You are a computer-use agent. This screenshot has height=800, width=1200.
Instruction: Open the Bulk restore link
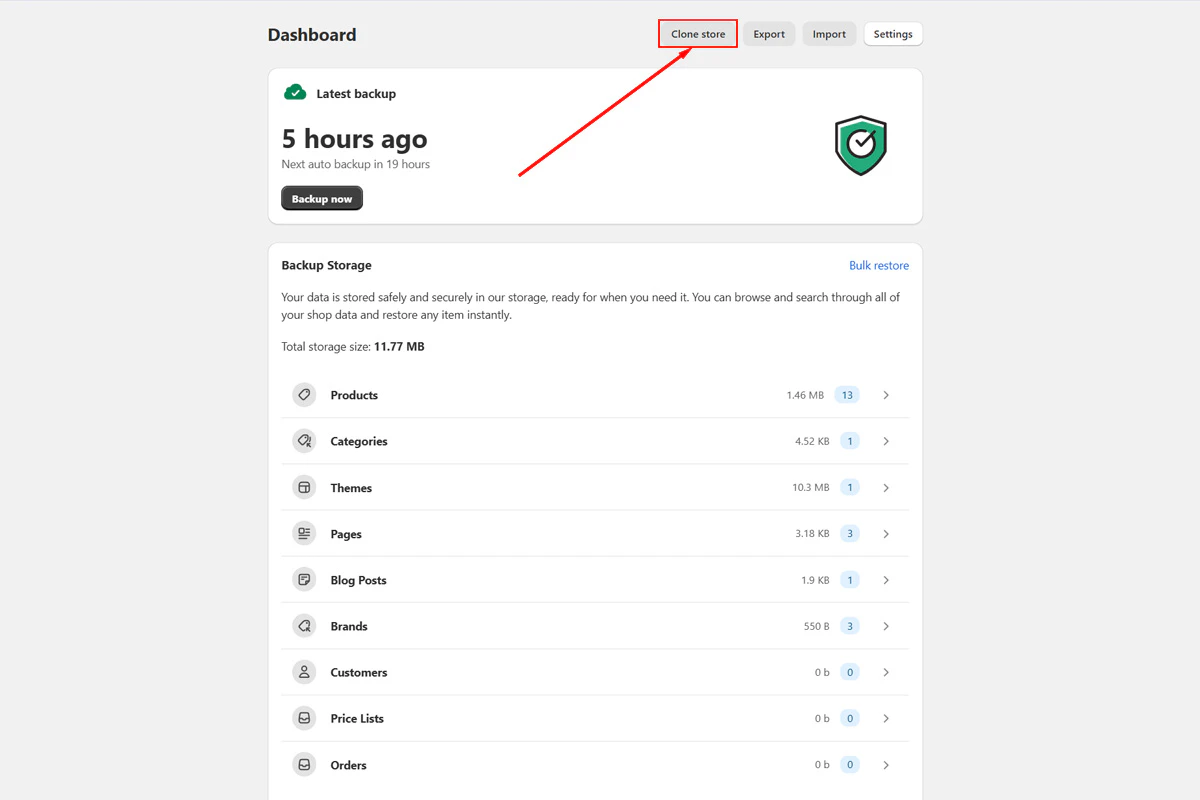coord(879,264)
